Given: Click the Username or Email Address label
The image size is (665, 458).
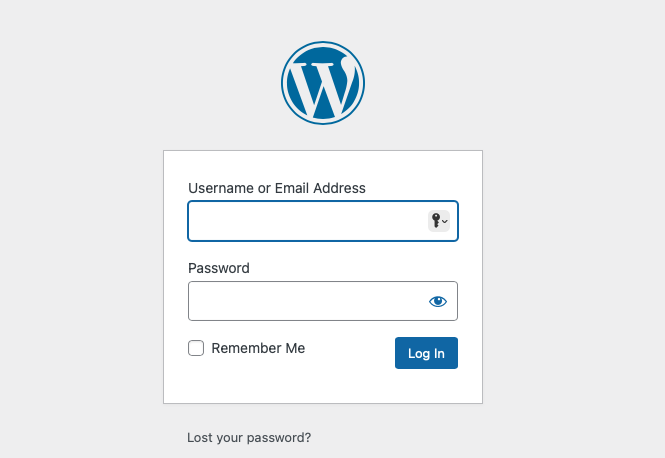Looking at the screenshot, I should point(277,188).
